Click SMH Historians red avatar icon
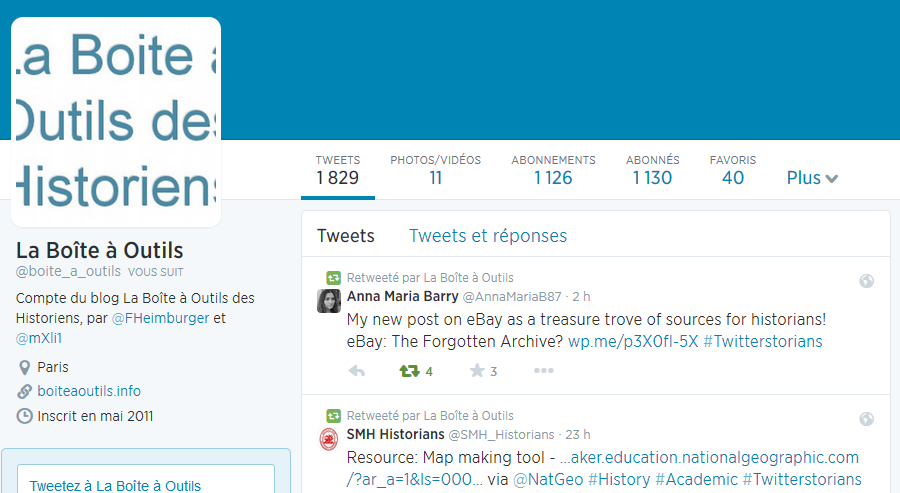The image size is (900, 493). click(329, 439)
